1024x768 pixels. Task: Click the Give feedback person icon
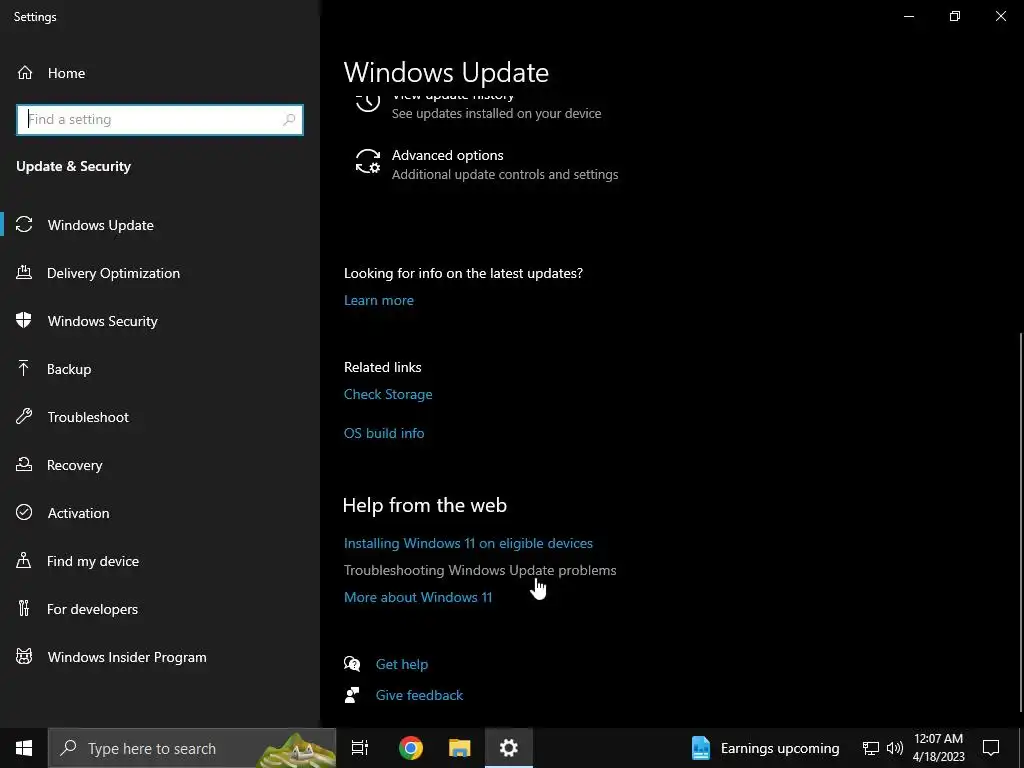352,695
